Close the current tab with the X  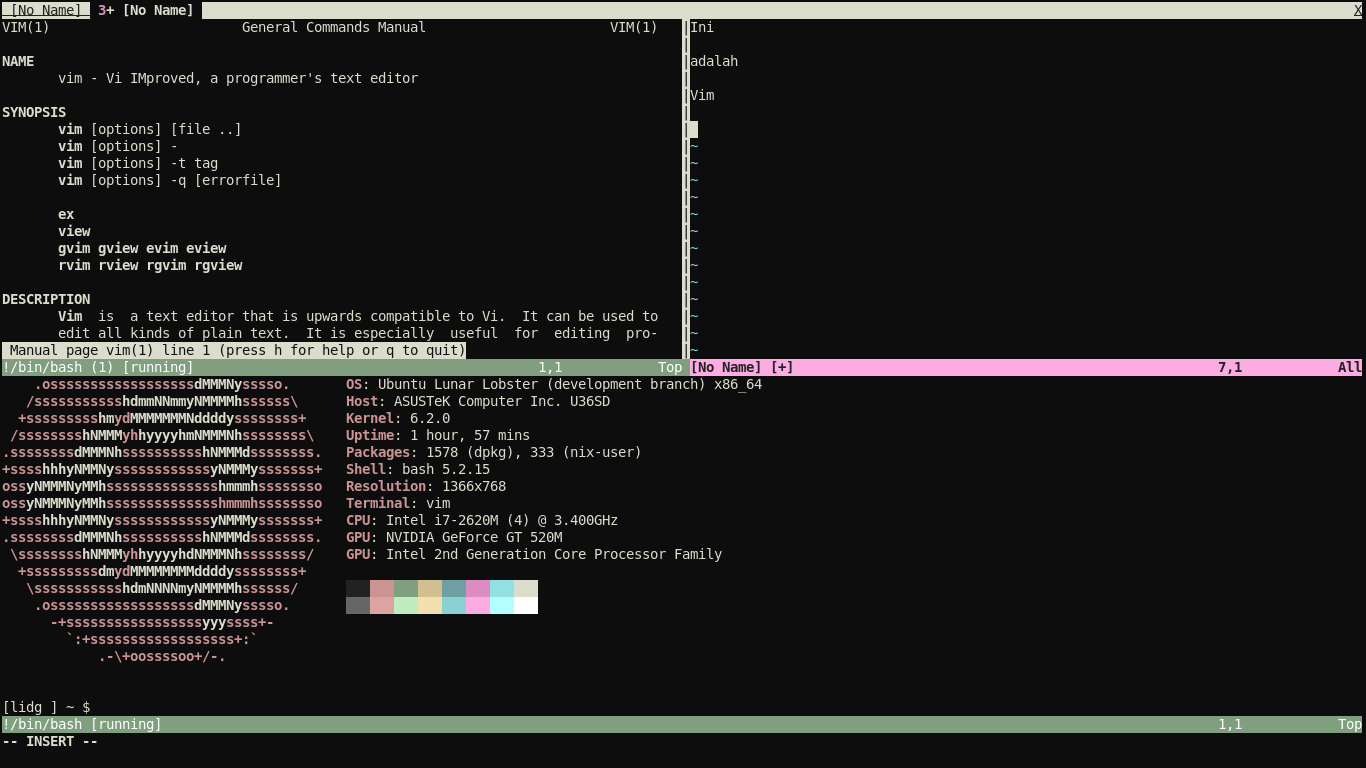1358,10
